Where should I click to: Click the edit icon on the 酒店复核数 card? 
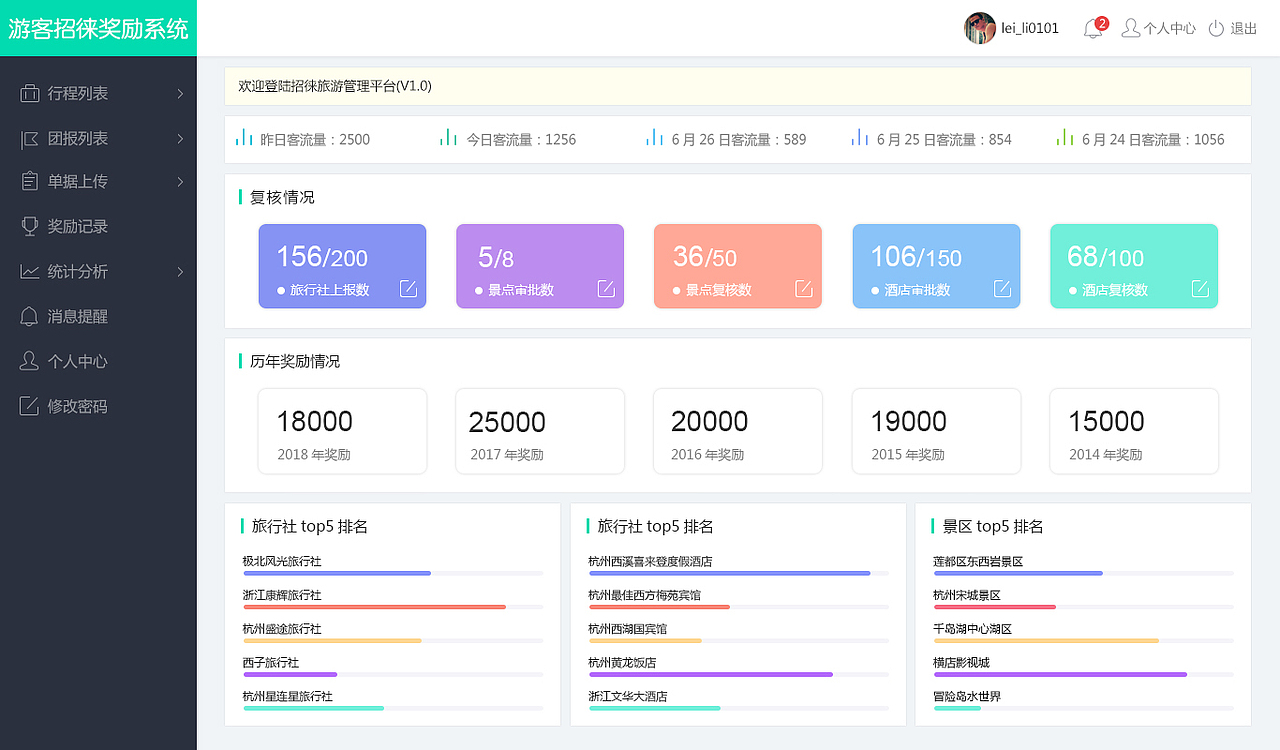coord(1199,288)
